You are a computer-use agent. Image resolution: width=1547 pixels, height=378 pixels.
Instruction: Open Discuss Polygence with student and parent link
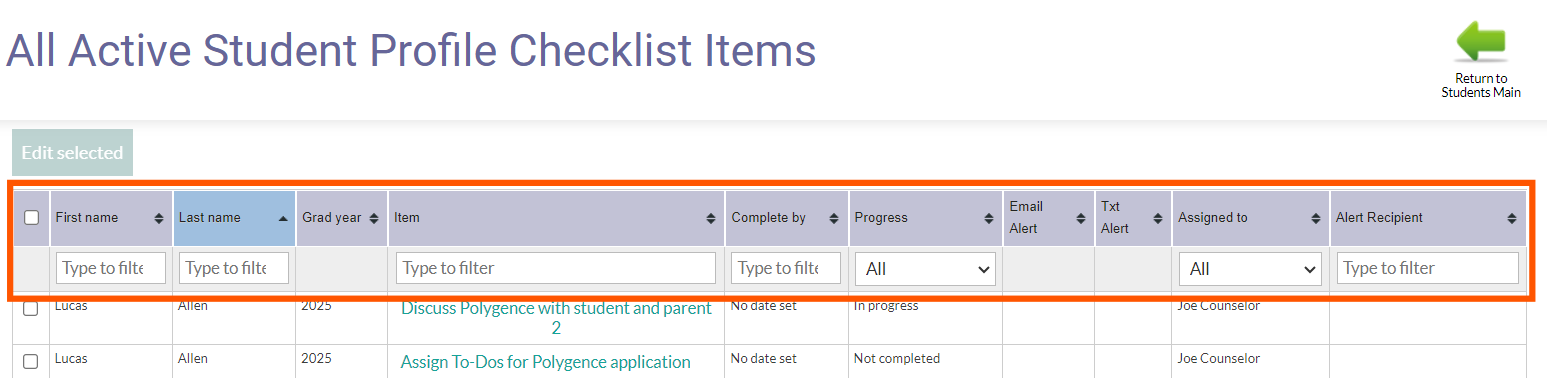coord(556,317)
